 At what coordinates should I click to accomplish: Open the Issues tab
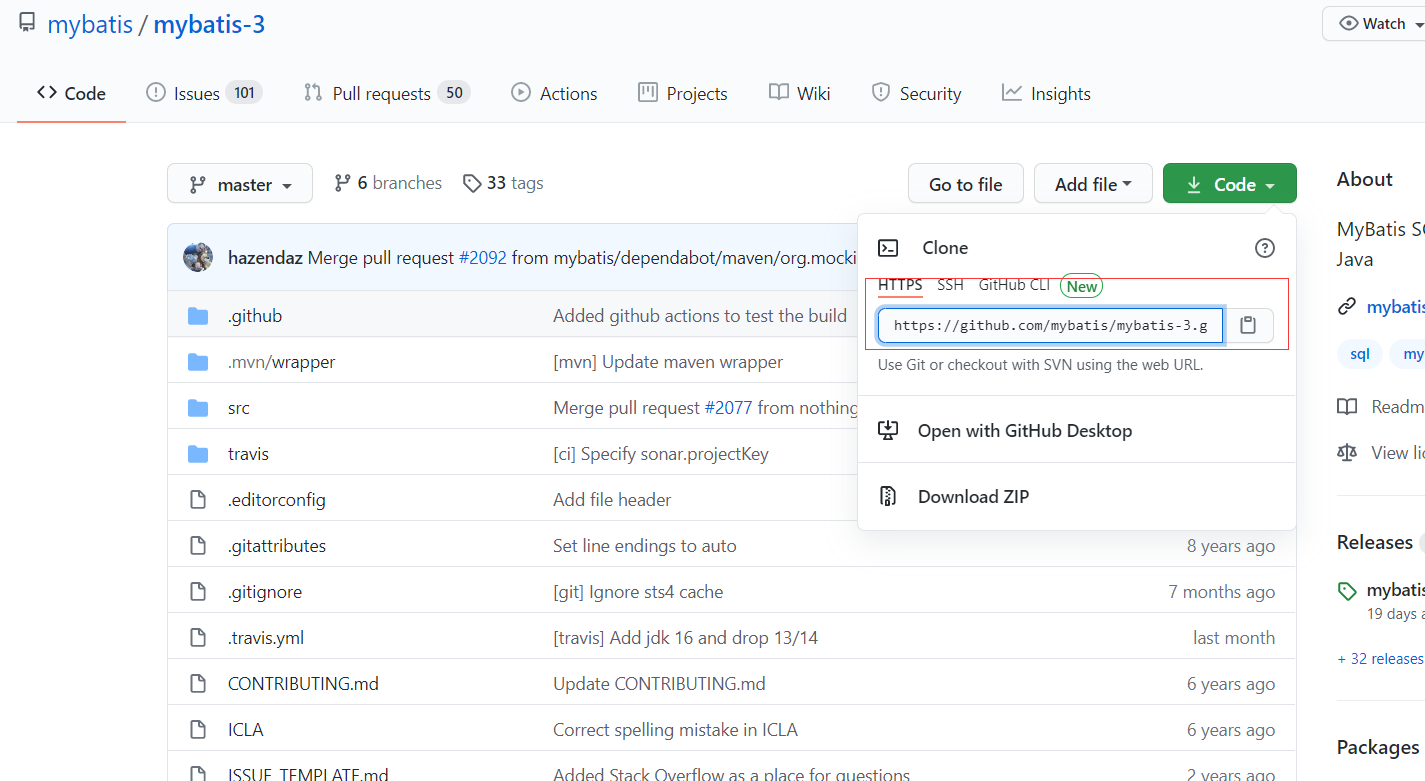(x=204, y=94)
